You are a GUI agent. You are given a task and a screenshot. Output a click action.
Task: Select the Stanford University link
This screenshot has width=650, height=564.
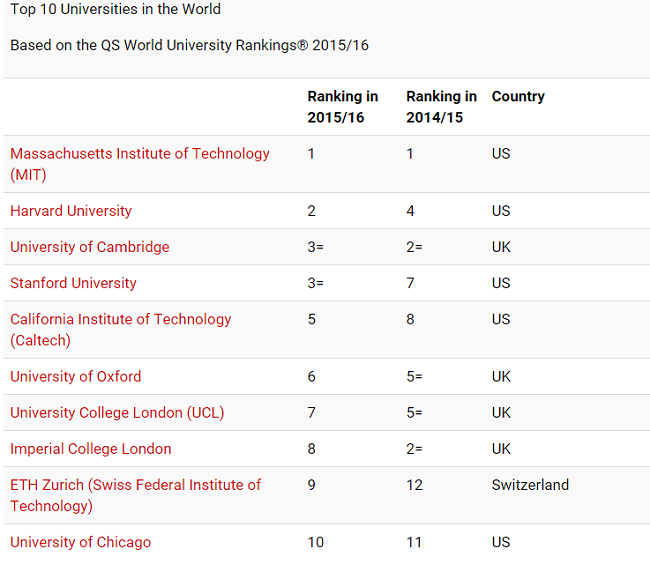tap(73, 283)
